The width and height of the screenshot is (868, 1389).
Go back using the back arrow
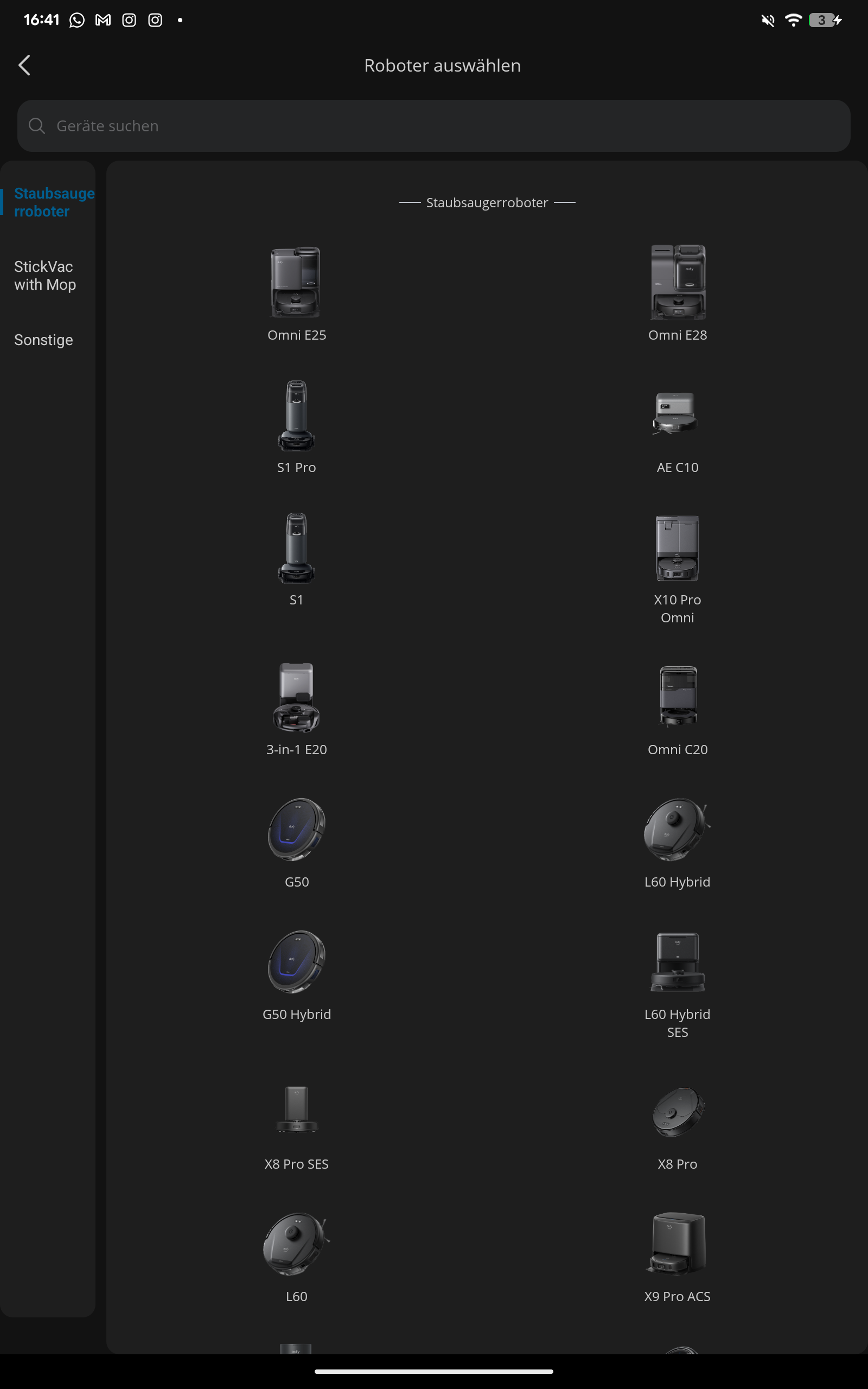tap(24, 66)
